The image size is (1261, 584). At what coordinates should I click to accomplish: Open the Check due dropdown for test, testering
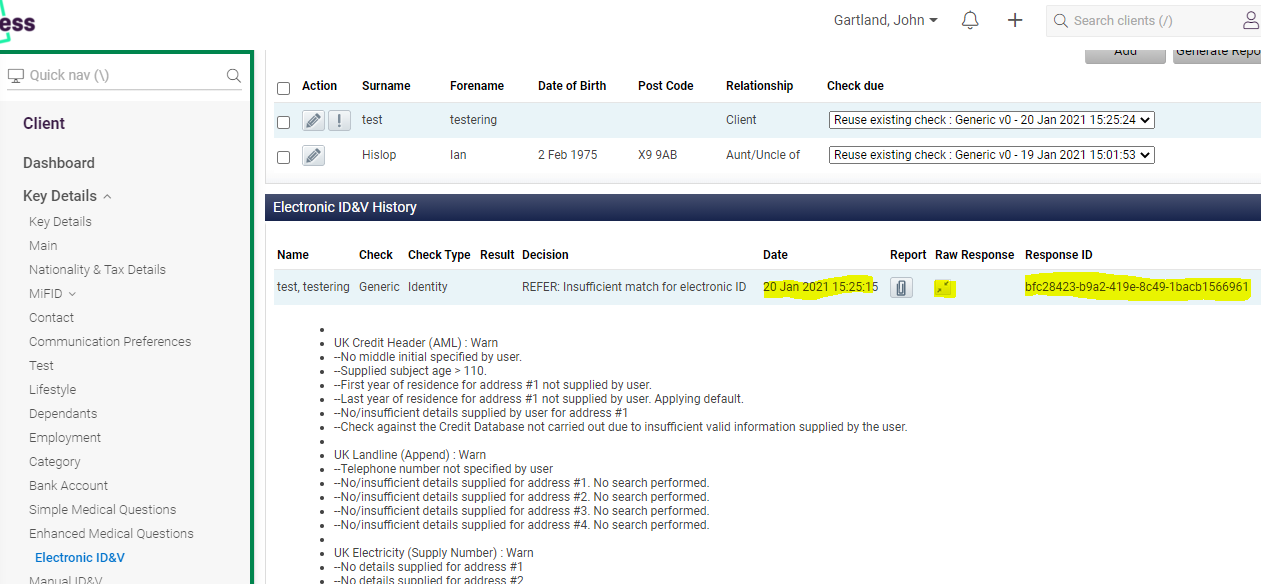point(991,119)
